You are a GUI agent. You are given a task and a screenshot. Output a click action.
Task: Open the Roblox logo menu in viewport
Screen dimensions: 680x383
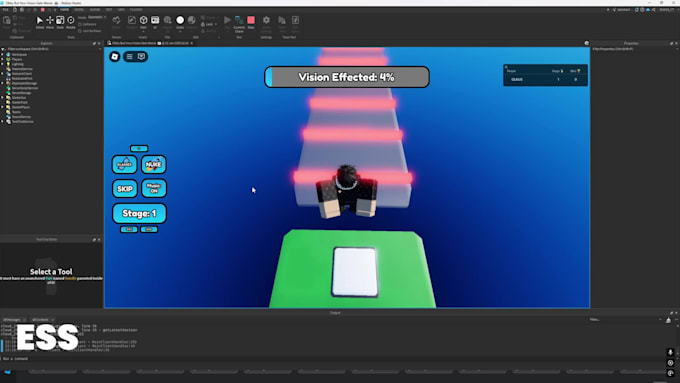(x=114, y=57)
